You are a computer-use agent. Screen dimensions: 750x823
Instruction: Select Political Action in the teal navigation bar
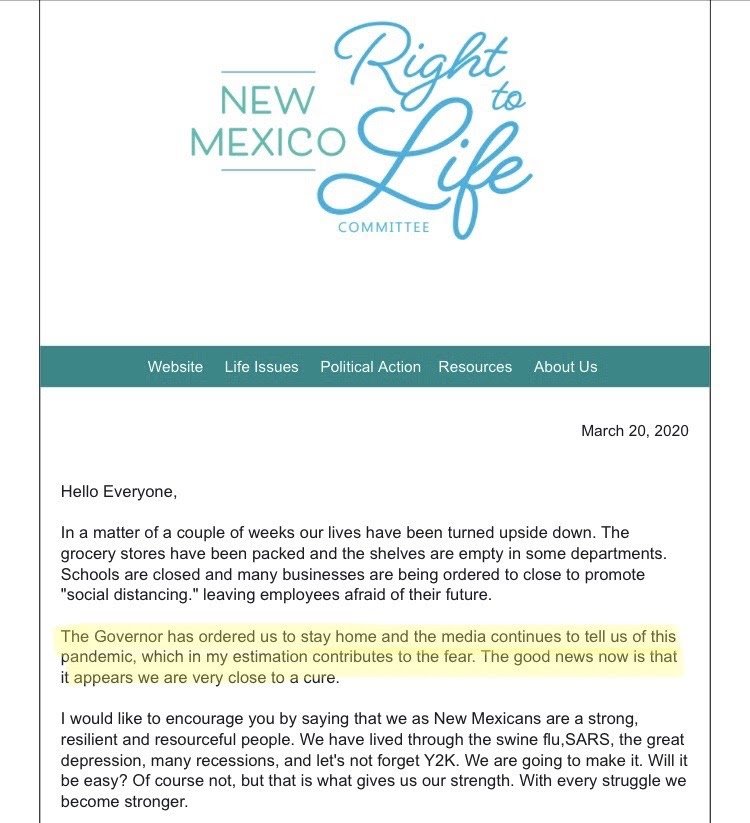[x=371, y=366]
